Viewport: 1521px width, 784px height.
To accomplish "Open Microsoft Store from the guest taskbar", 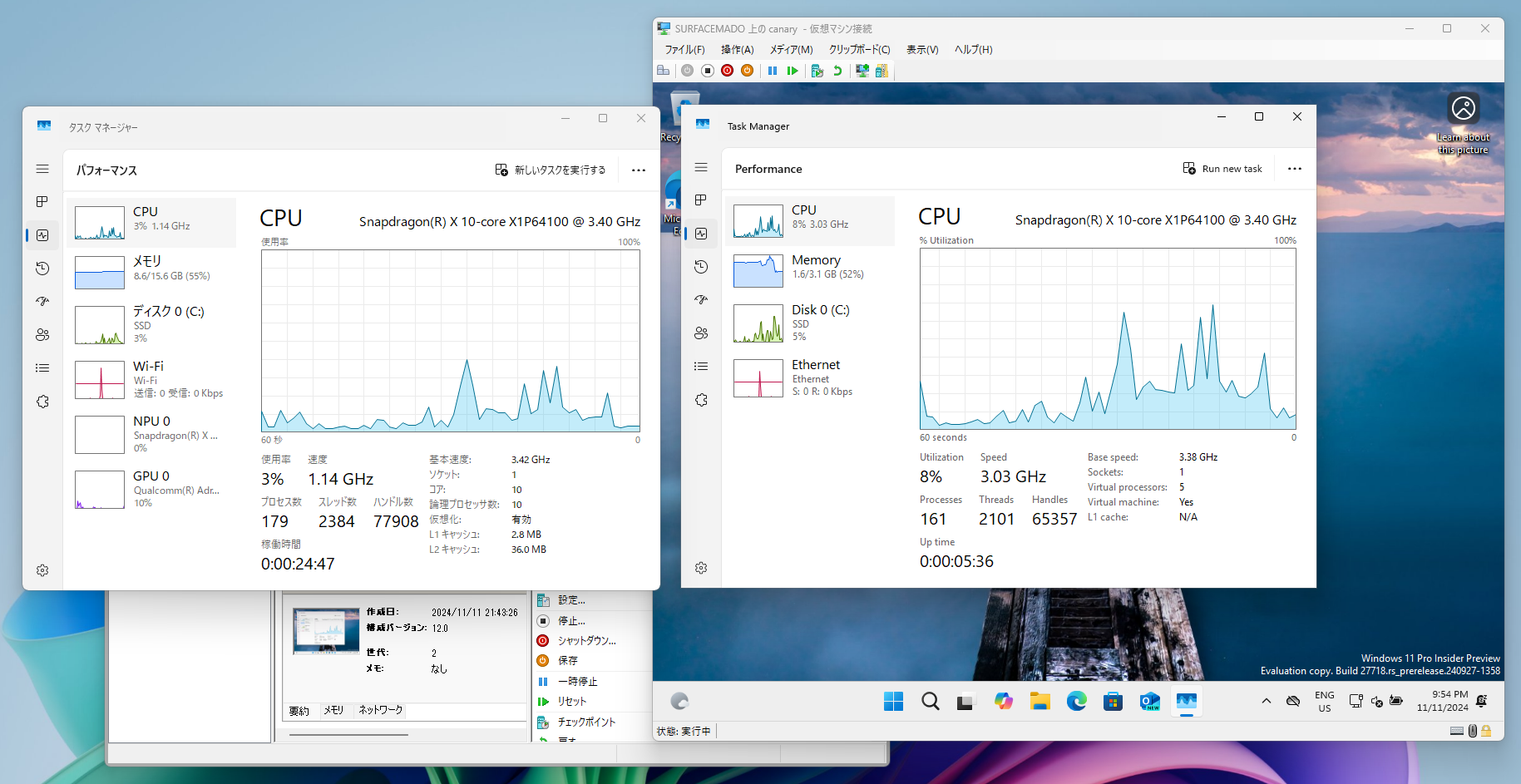I will [1114, 702].
